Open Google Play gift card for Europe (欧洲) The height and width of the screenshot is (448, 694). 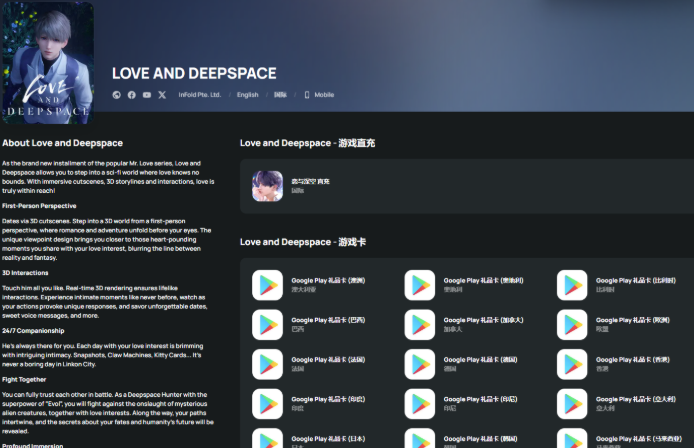(615, 324)
